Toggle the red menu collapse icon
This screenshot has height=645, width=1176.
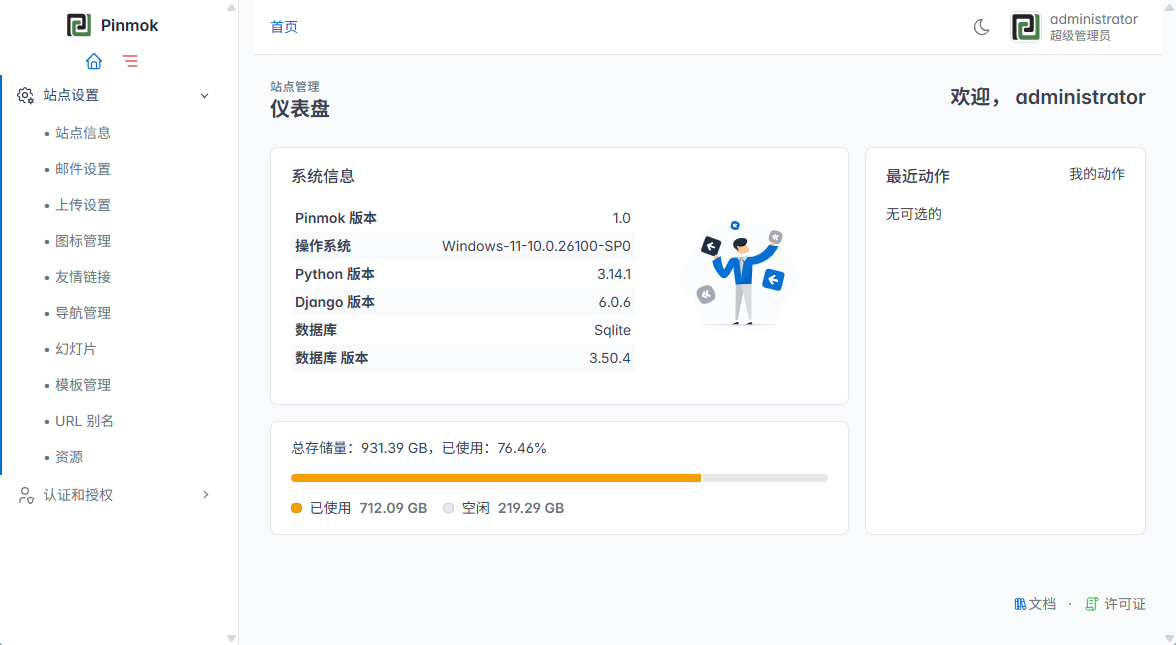[130, 61]
